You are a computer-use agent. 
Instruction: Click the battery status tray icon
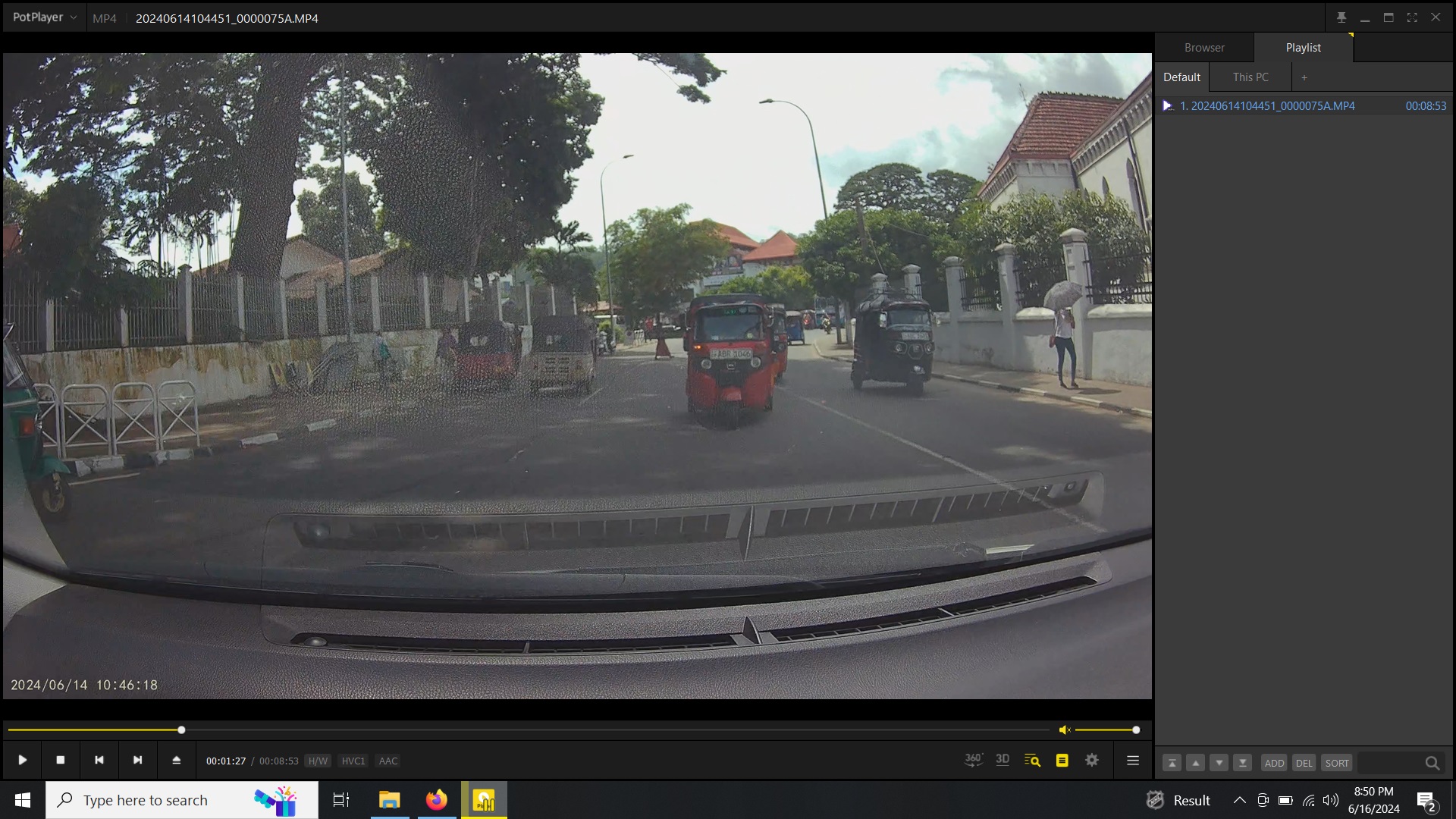(x=1285, y=800)
